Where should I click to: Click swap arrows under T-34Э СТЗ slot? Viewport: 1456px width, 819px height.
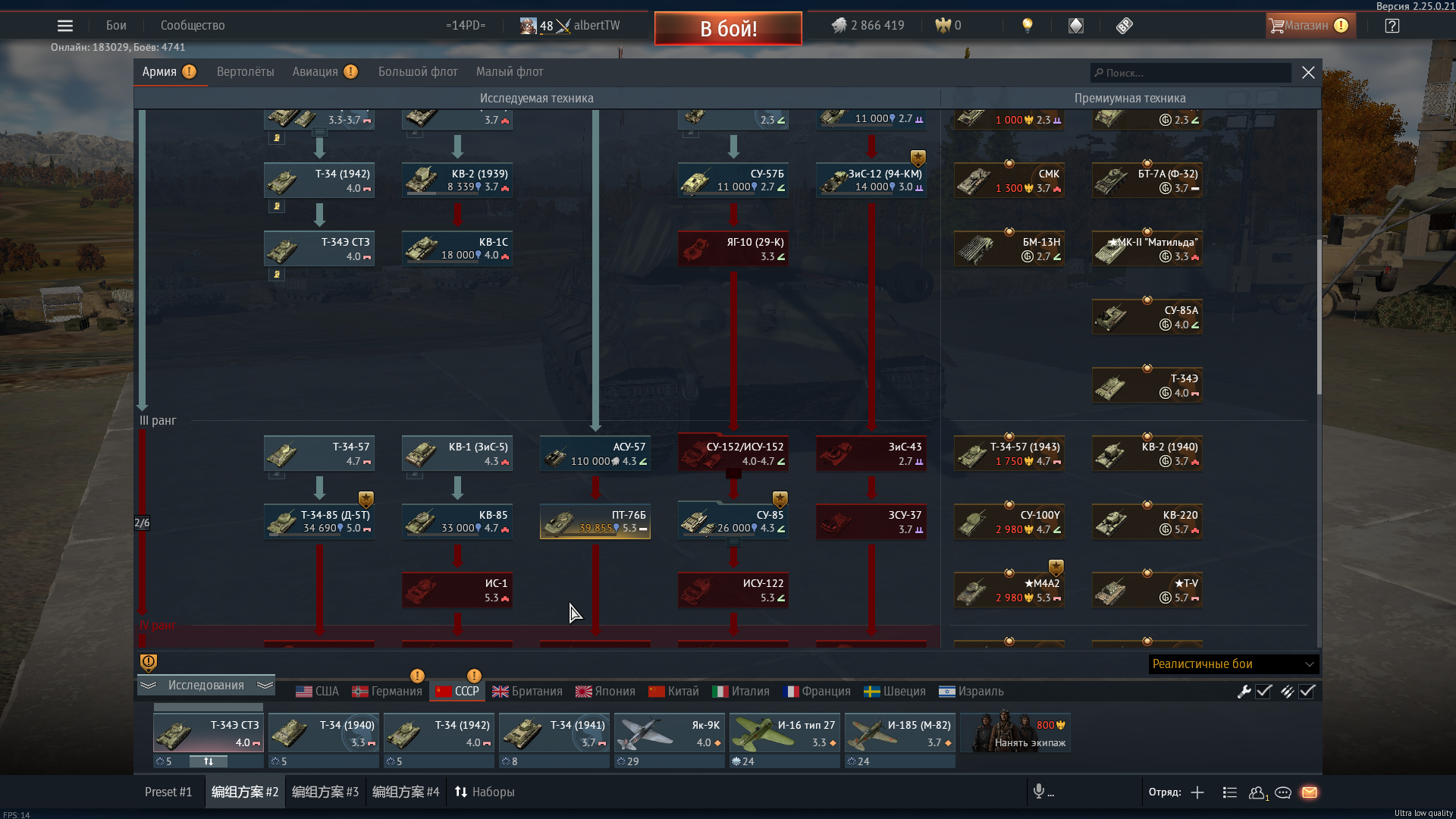(x=209, y=761)
